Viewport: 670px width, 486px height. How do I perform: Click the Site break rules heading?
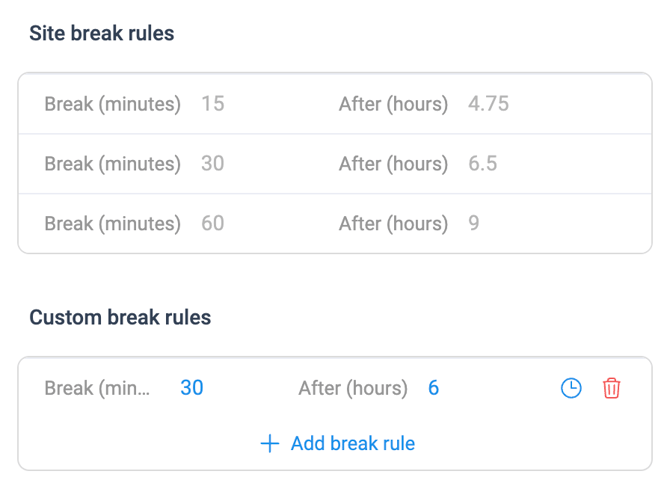pos(102,33)
